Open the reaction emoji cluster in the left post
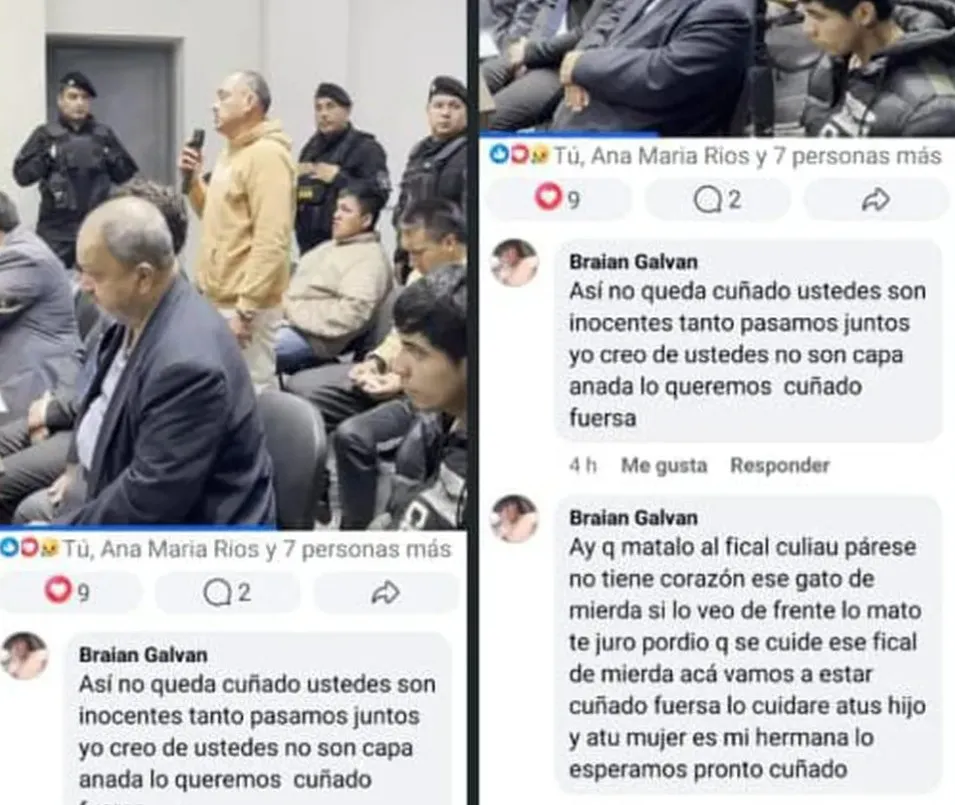Screen dimensions: 955x805 click(29, 548)
